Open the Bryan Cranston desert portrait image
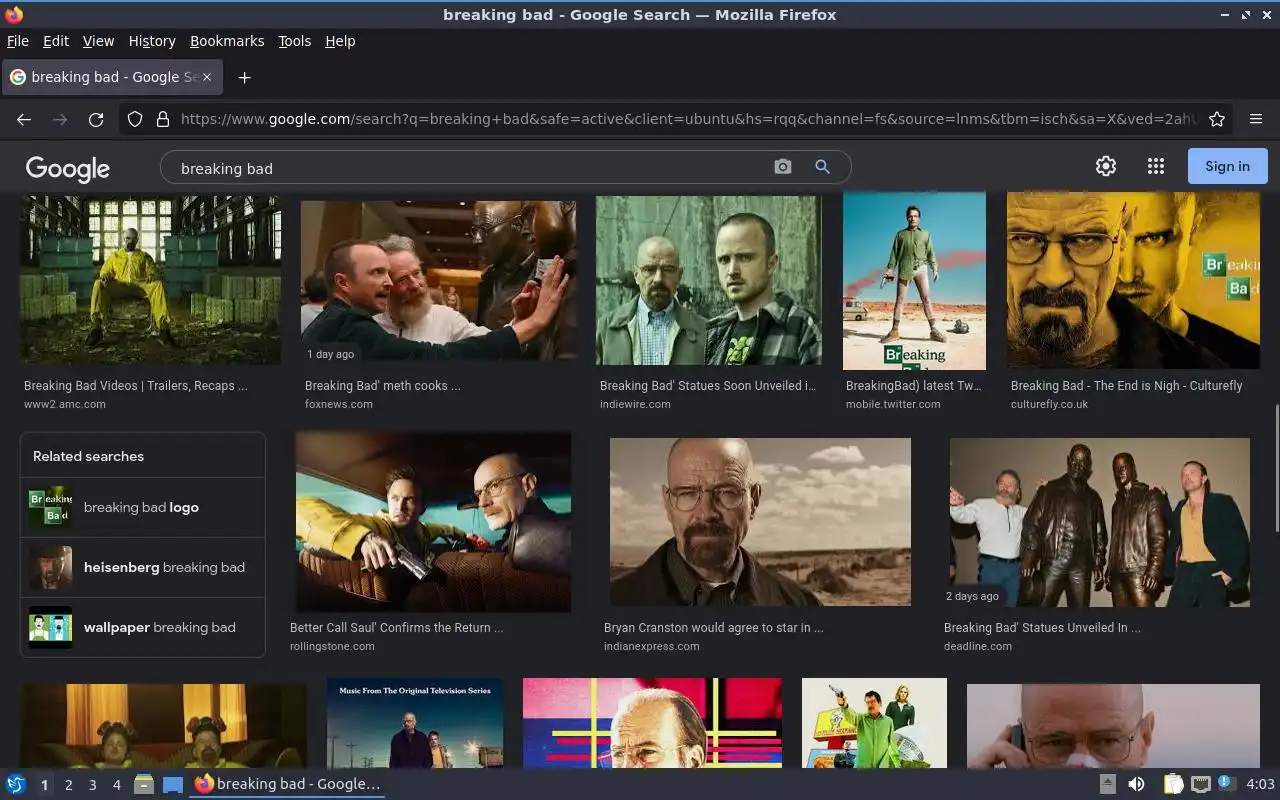1280x800 pixels. tap(760, 522)
